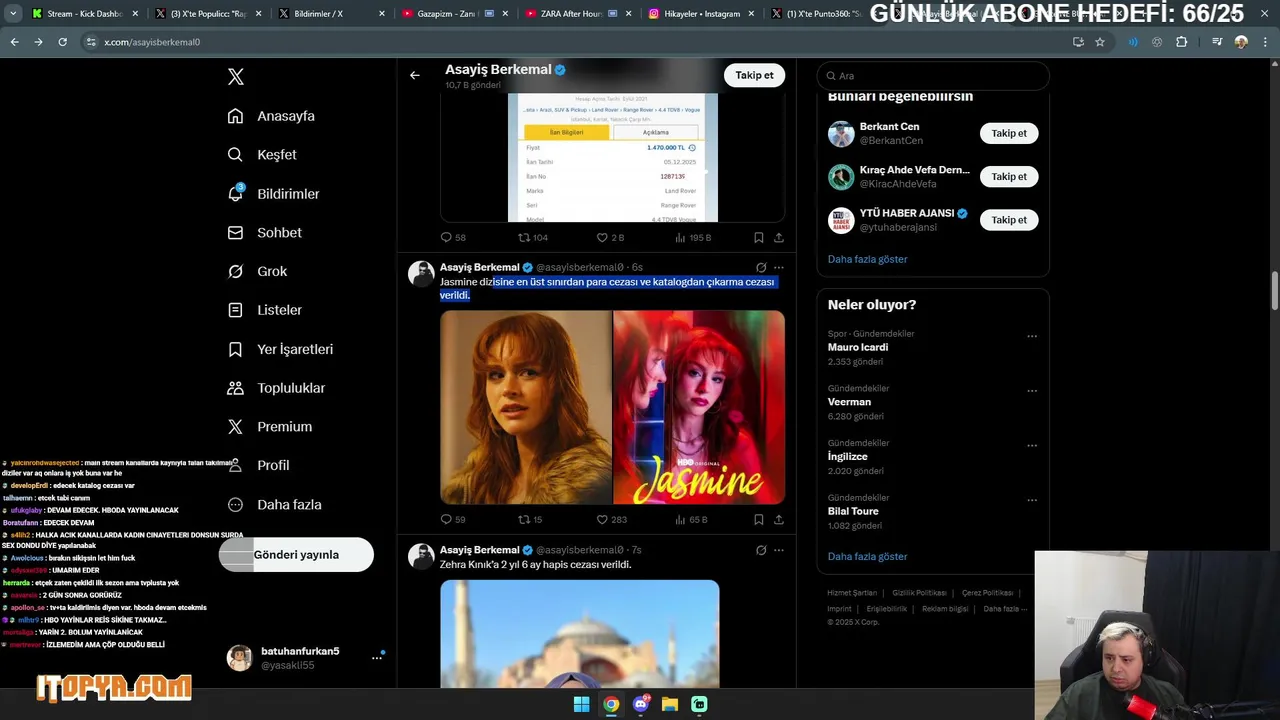Open options for Mauro Icardi trend
Screen dimensions: 1280x720
[1032, 336]
